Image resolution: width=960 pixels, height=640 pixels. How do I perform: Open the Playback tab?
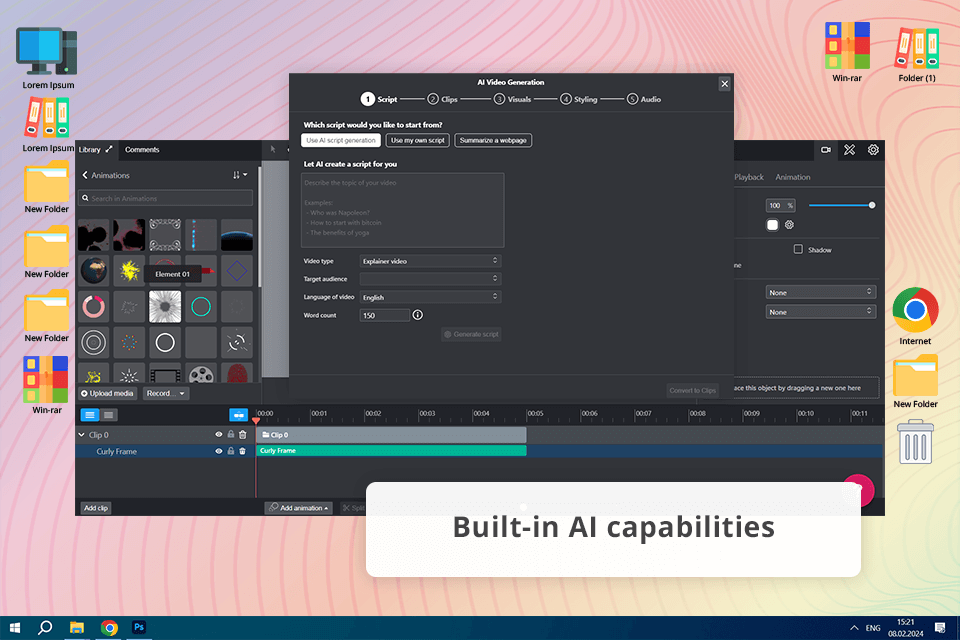tap(749, 177)
